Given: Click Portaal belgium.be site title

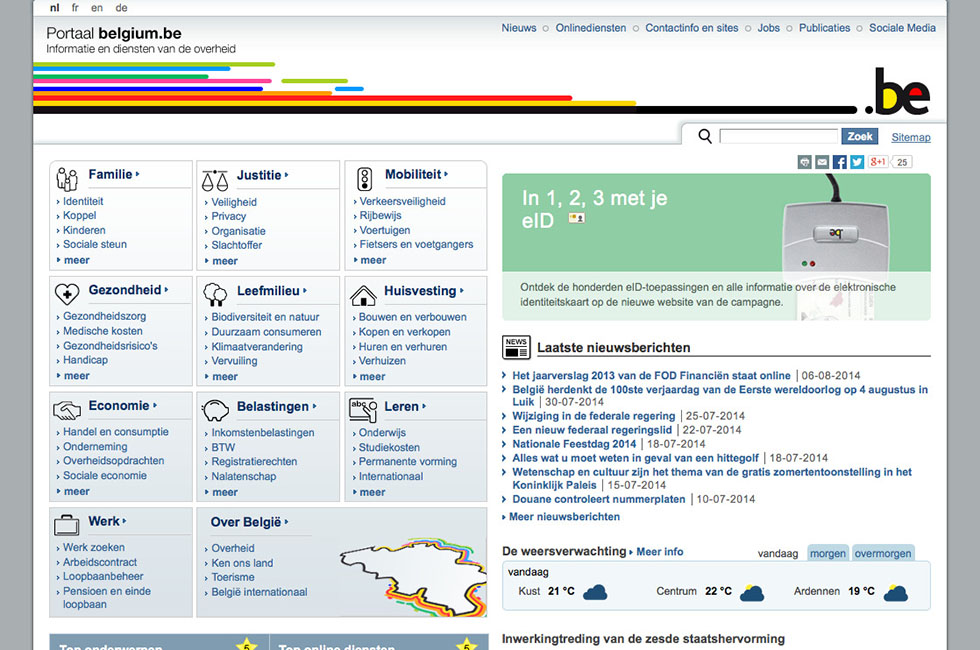Looking at the screenshot, I should (x=114, y=33).
